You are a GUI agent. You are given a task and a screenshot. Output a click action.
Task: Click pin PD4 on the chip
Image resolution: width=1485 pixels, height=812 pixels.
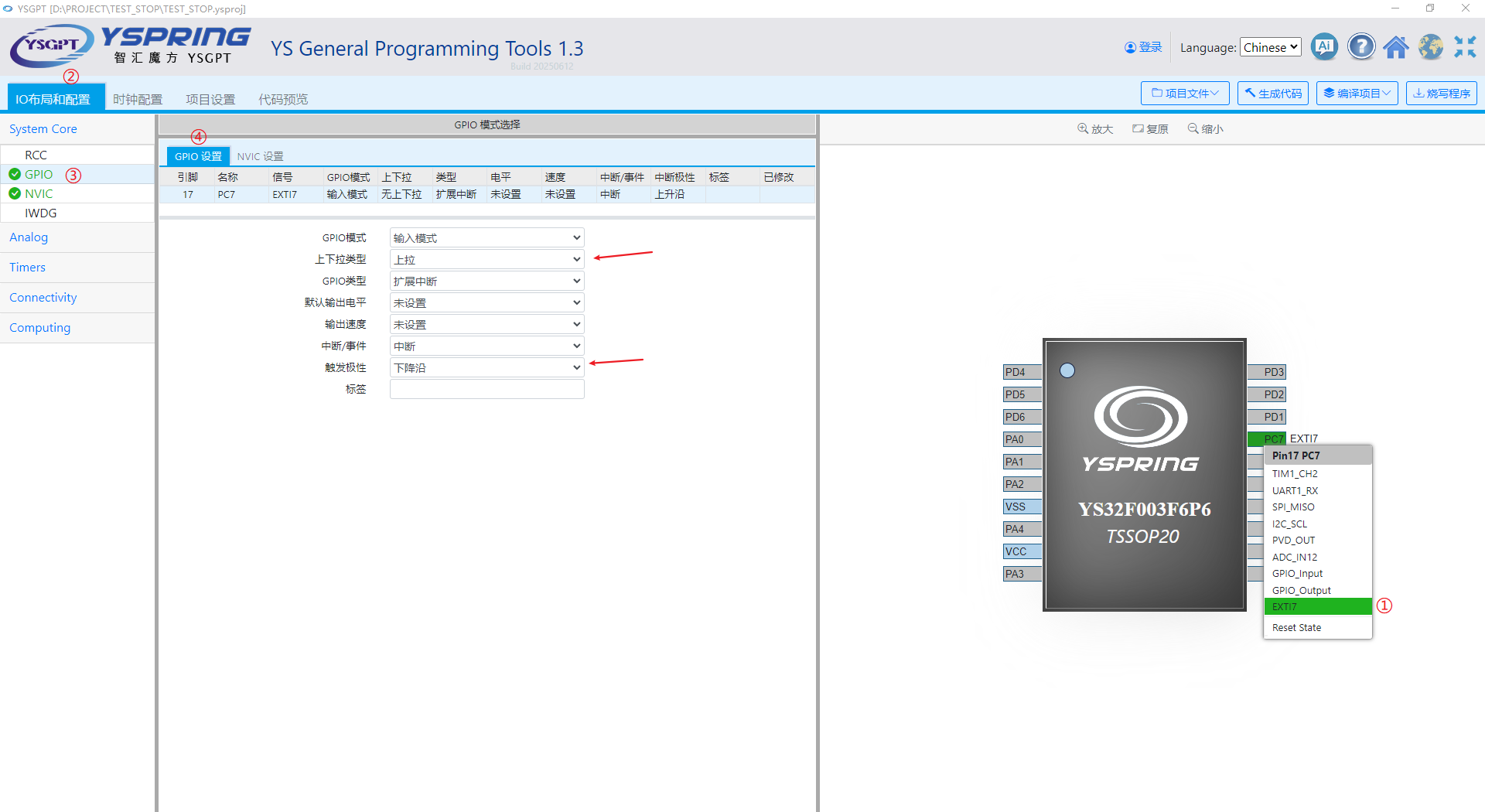tap(1022, 372)
